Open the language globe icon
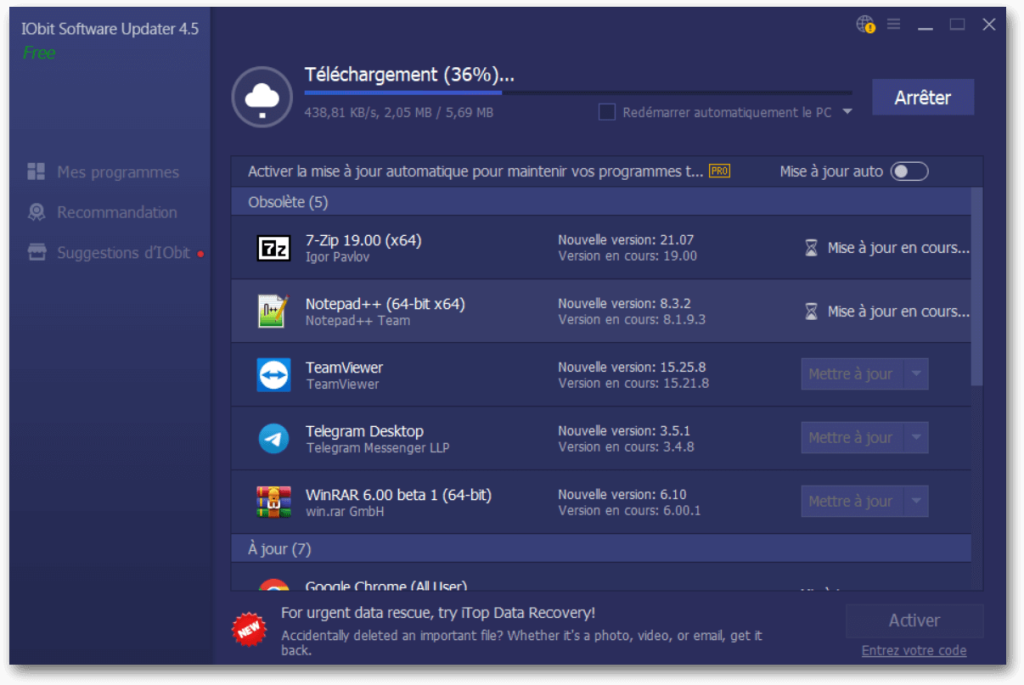Image resolution: width=1024 pixels, height=685 pixels. pyautogui.click(x=865, y=25)
